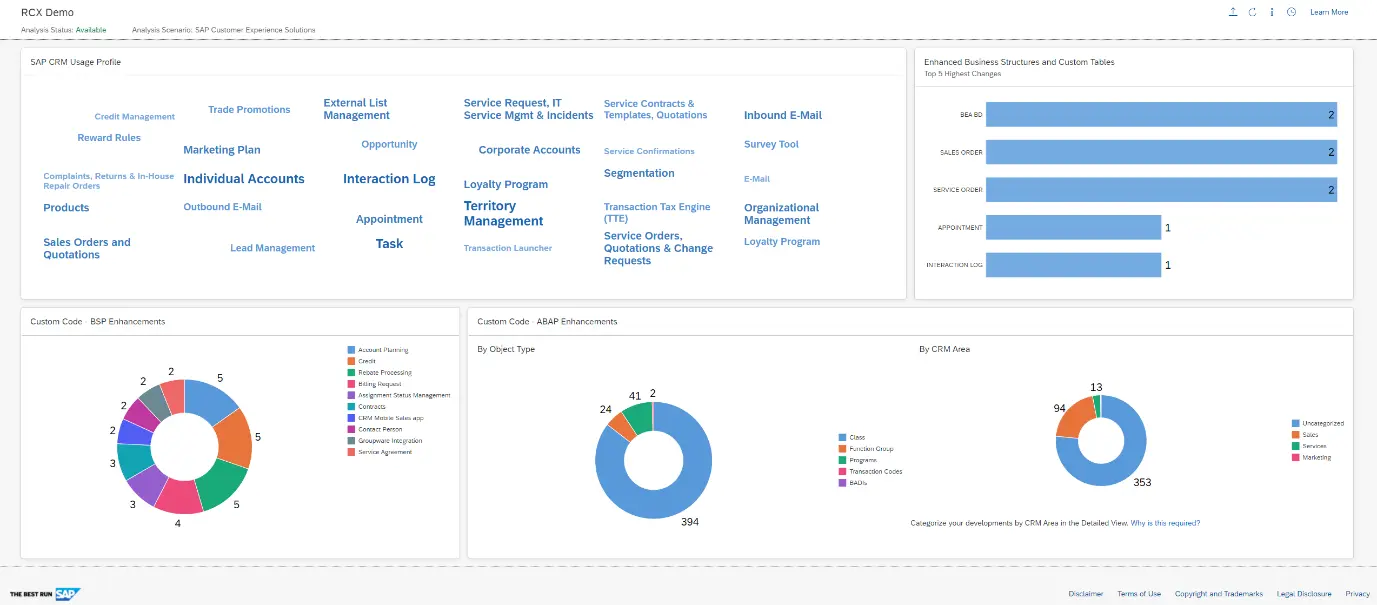
Task: Click the INTERACTION LOG bar in the chart
Action: pos(1073,265)
